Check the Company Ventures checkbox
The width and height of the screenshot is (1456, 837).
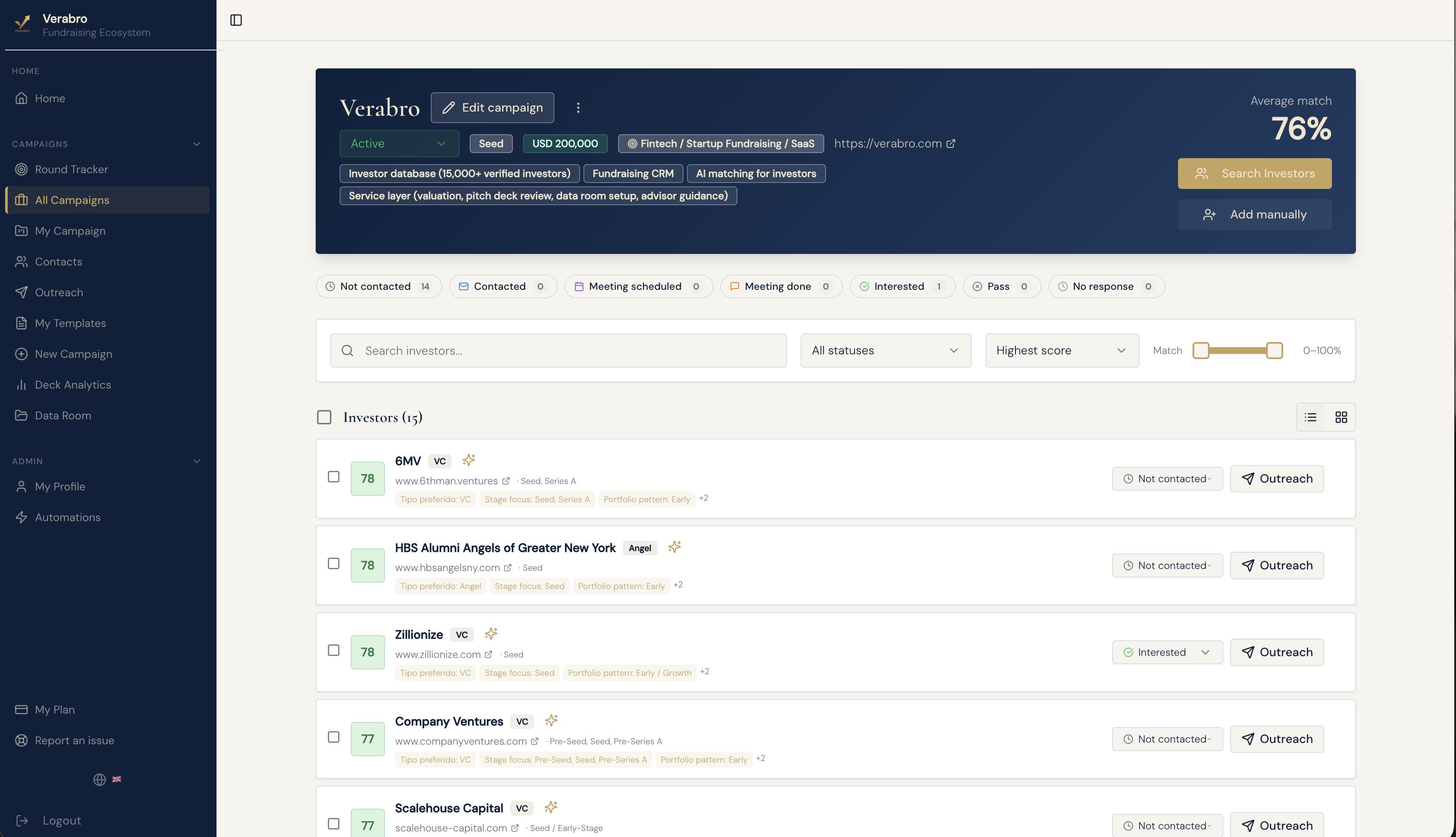pos(334,737)
